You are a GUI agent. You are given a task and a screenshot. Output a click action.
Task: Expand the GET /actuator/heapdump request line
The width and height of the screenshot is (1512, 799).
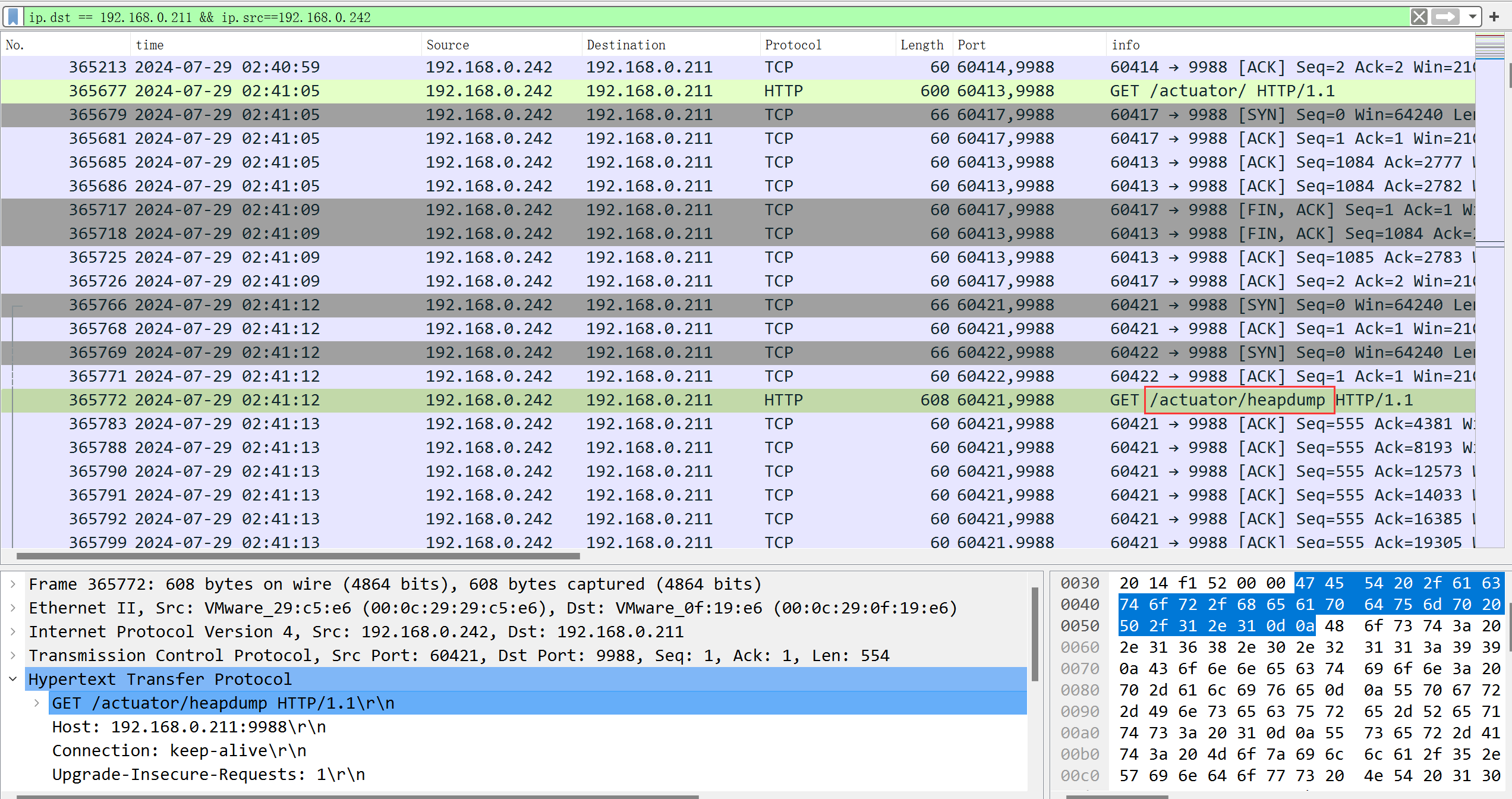(x=37, y=703)
